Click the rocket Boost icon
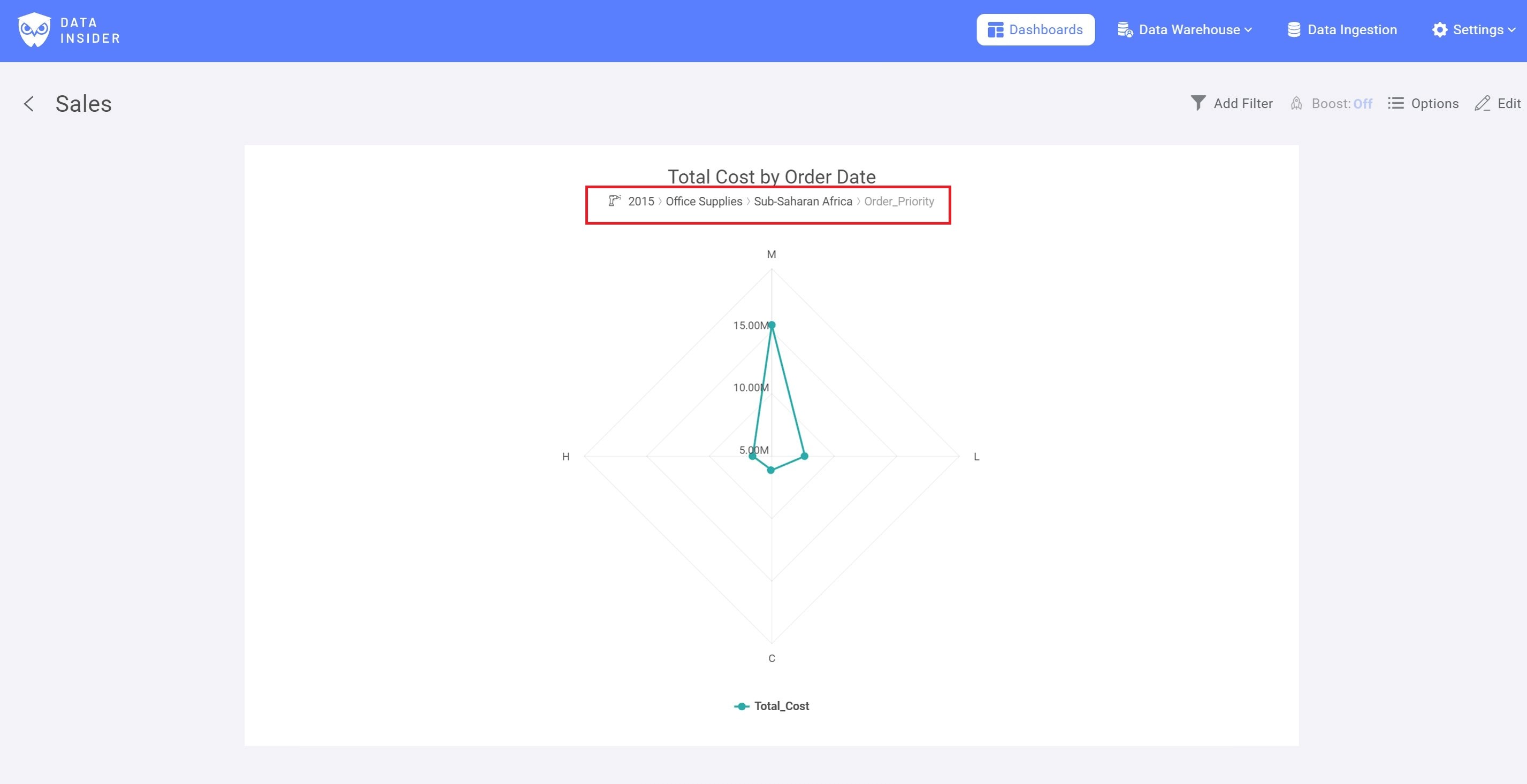The image size is (1527, 784). pos(1296,104)
